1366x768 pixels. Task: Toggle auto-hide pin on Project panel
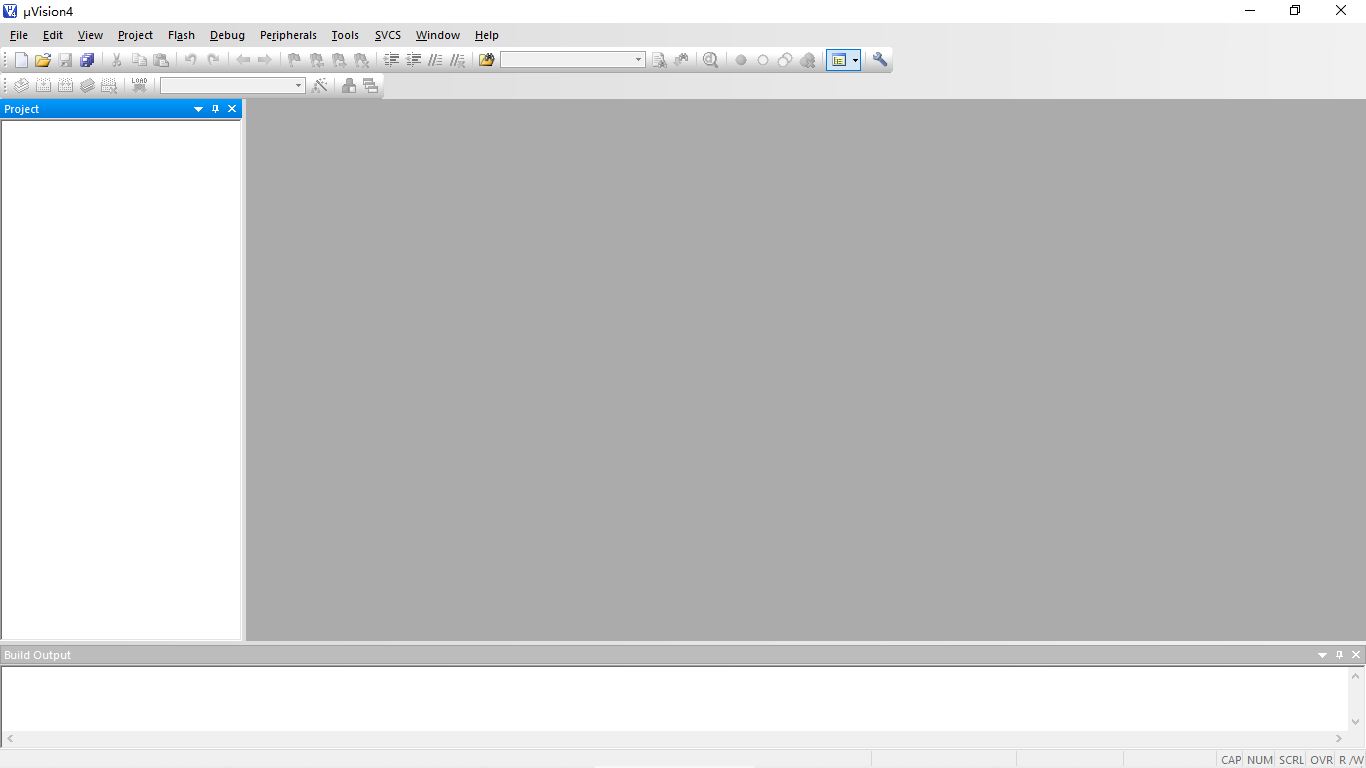[x=215, y=109]
